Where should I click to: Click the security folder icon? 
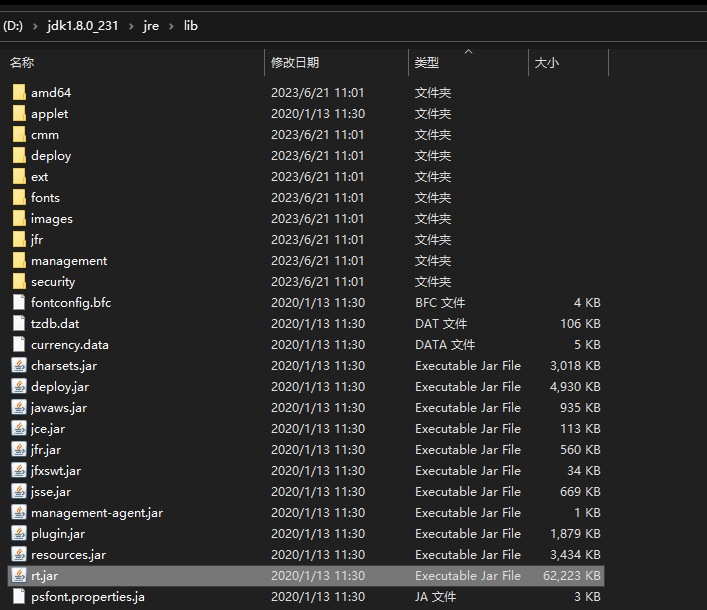pyautogui.click(x=19, y=281)
